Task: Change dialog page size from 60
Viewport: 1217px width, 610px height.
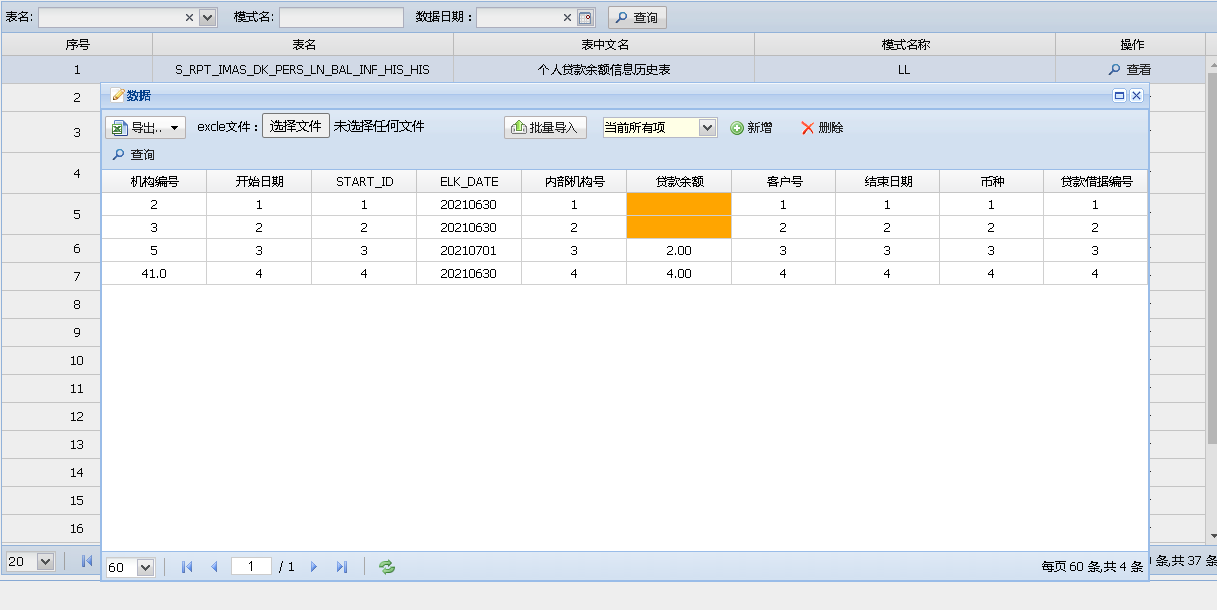Action: [145, 567]
